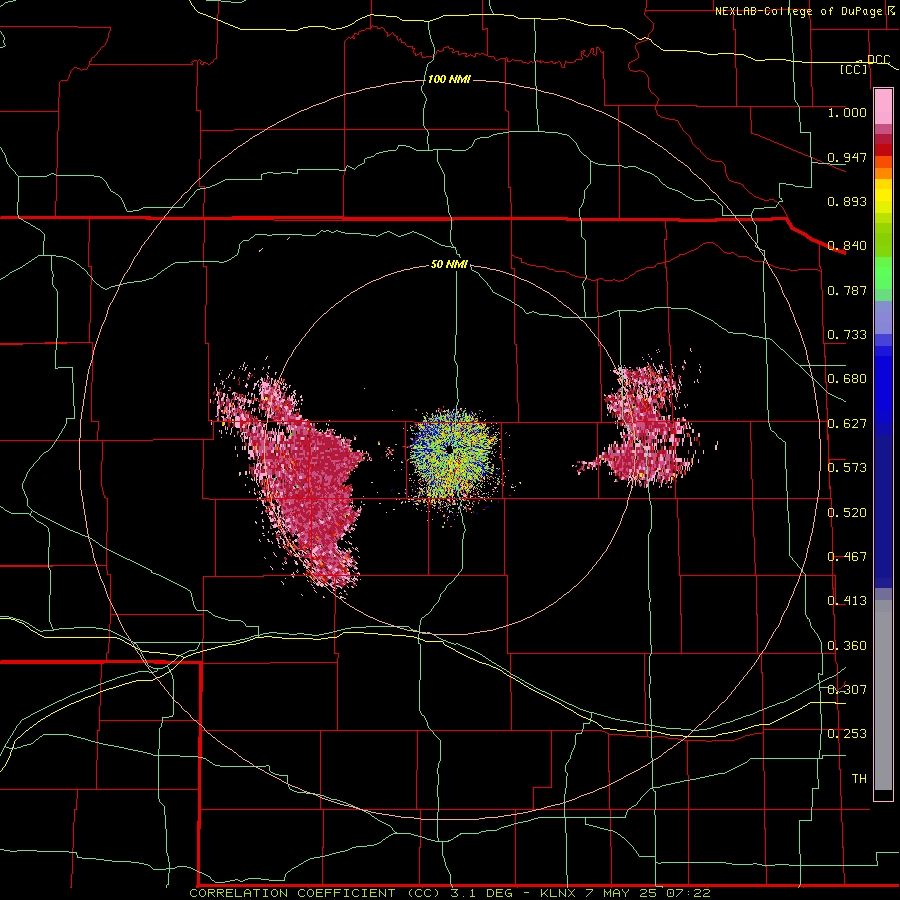
Task: Click the CORRELATION COEFFICIENT (CC) caption text
Action: (x=315, y=893)
